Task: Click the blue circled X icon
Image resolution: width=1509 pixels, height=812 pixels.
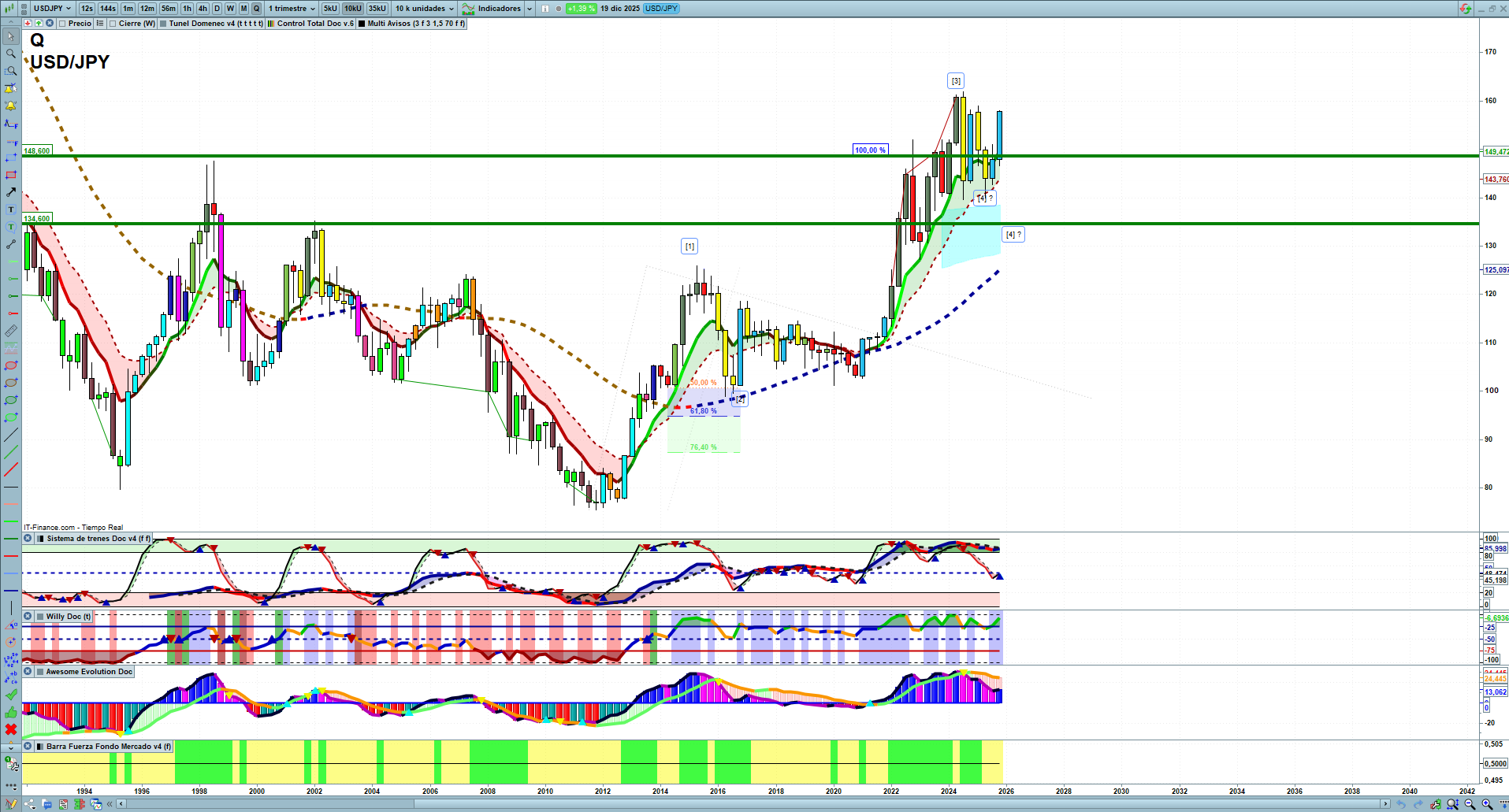Action: point(50,24)
